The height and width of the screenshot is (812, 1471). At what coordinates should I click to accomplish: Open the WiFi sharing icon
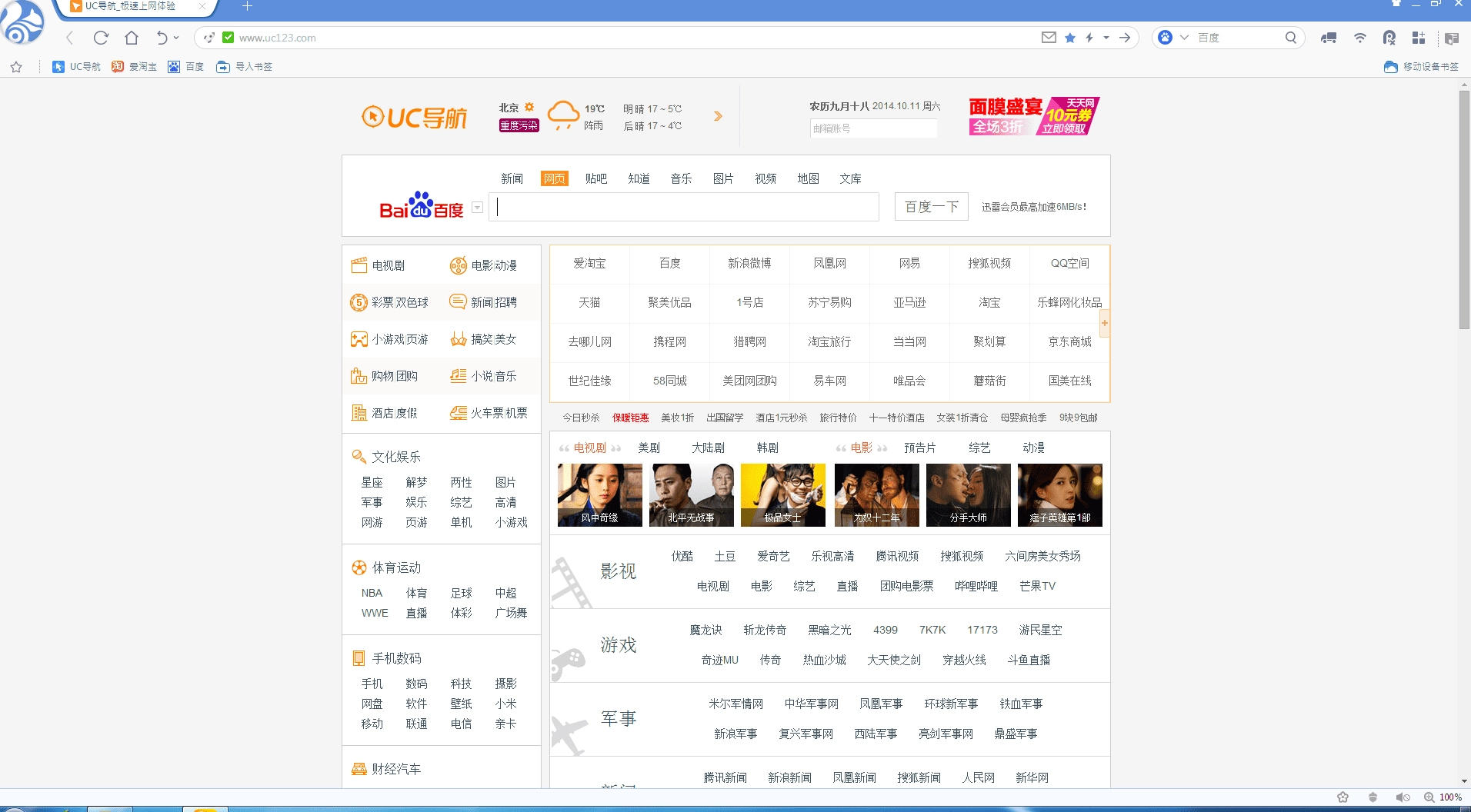[x=1360, y=38]
